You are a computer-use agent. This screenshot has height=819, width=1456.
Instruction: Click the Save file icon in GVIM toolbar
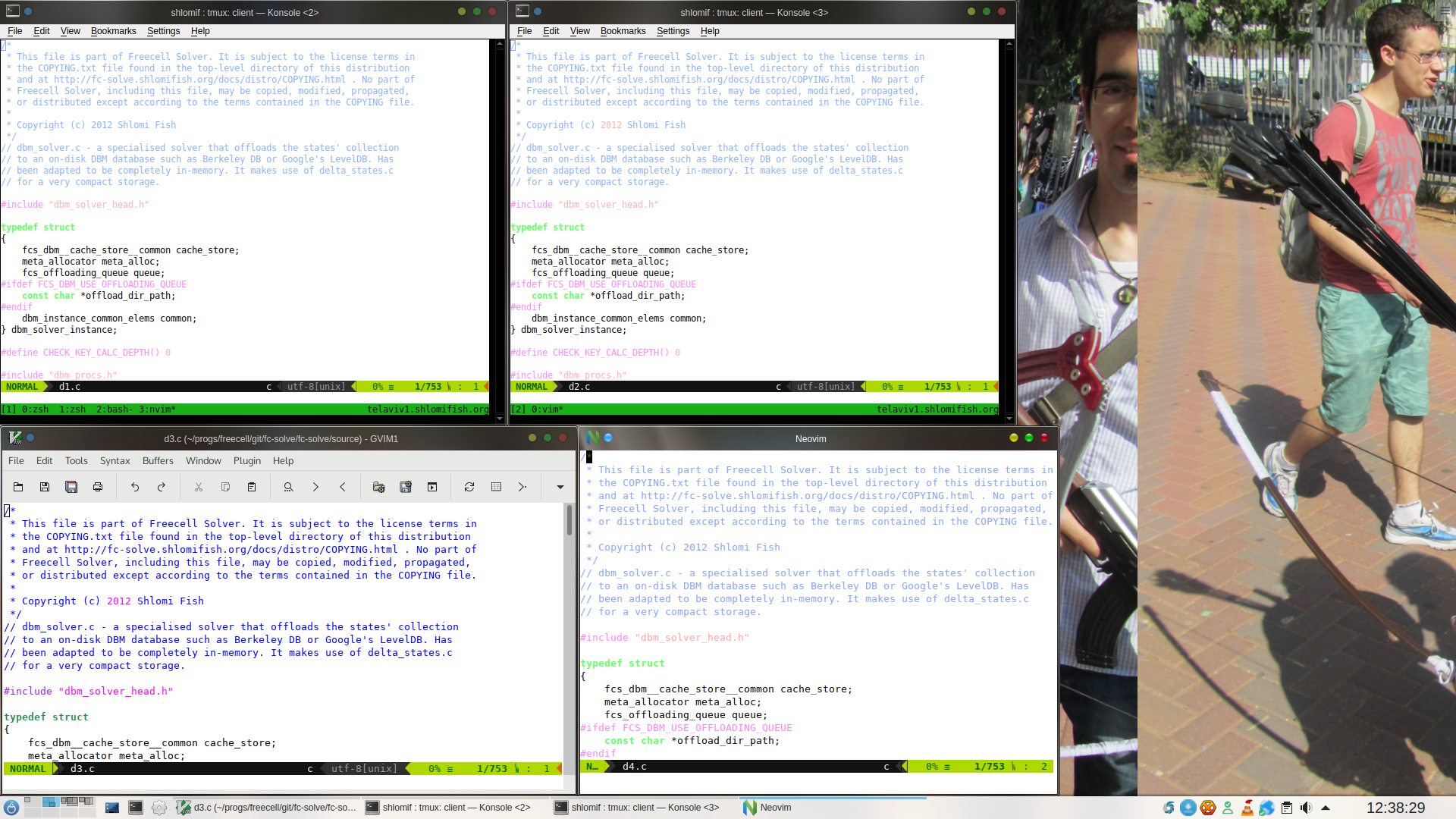(x=45, y=488)
